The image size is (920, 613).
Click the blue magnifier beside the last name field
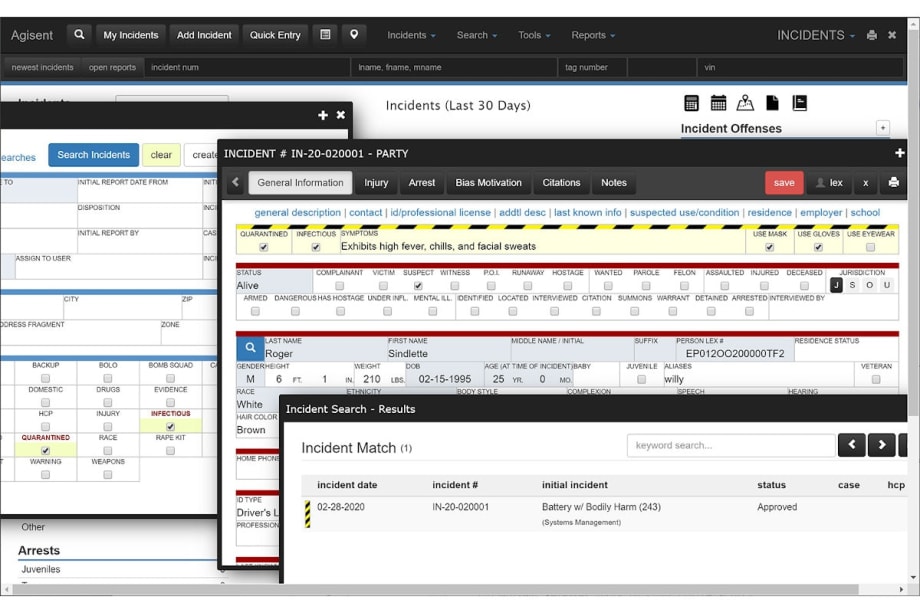249,347
